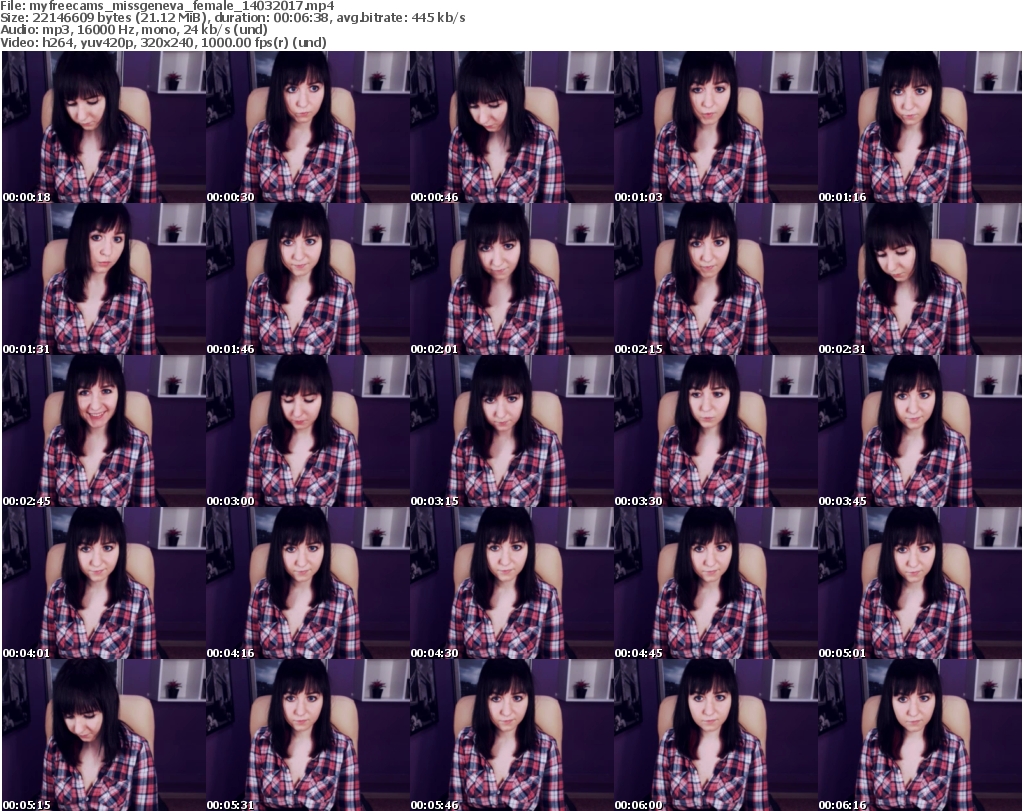Open the frame stamped 00:01:46
Screen dimensions: 1024x811
[308, 279]
